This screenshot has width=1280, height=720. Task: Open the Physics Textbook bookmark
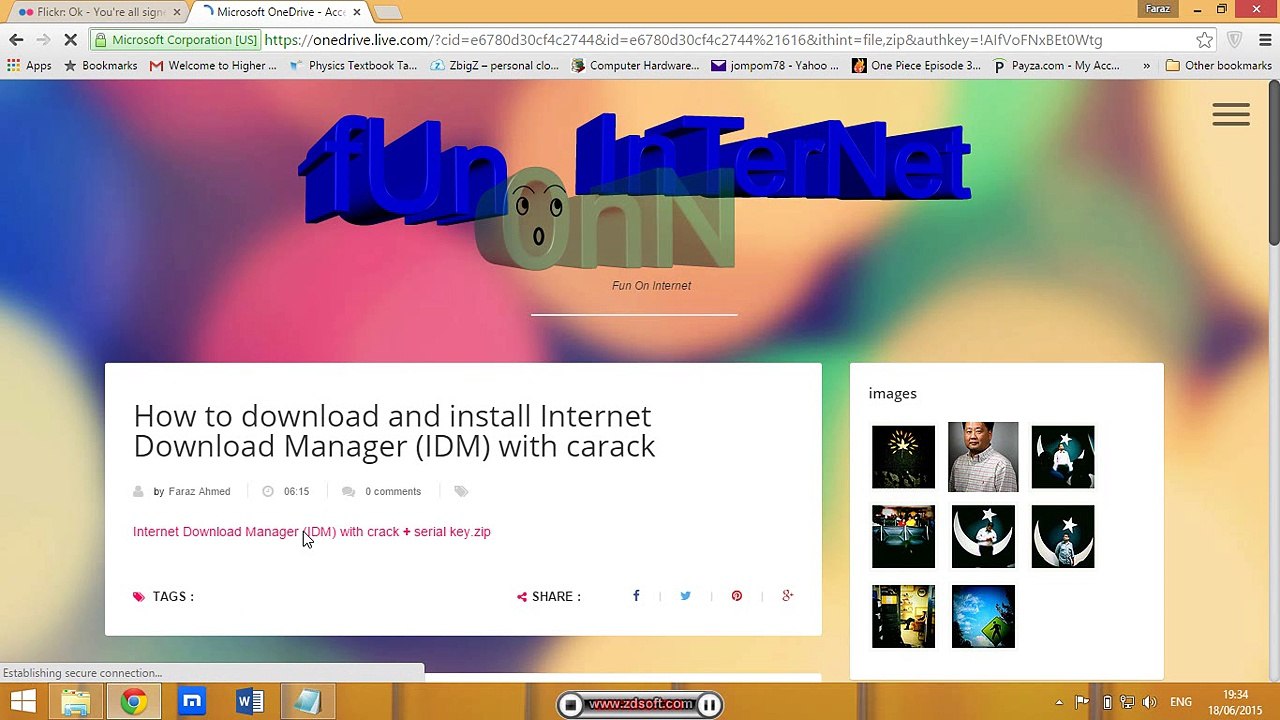353,66
